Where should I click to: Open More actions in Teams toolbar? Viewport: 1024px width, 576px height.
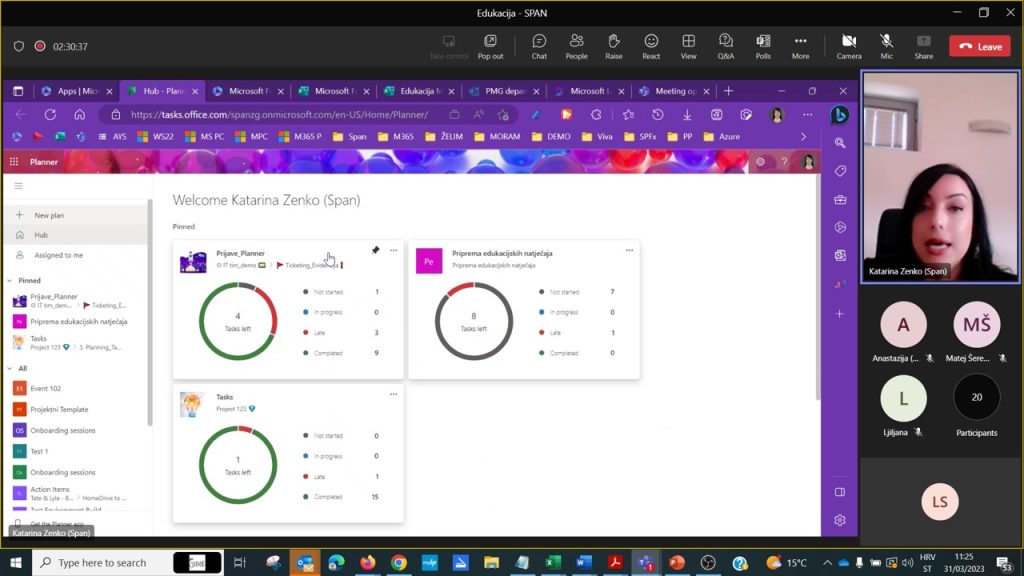coord(800,47)
